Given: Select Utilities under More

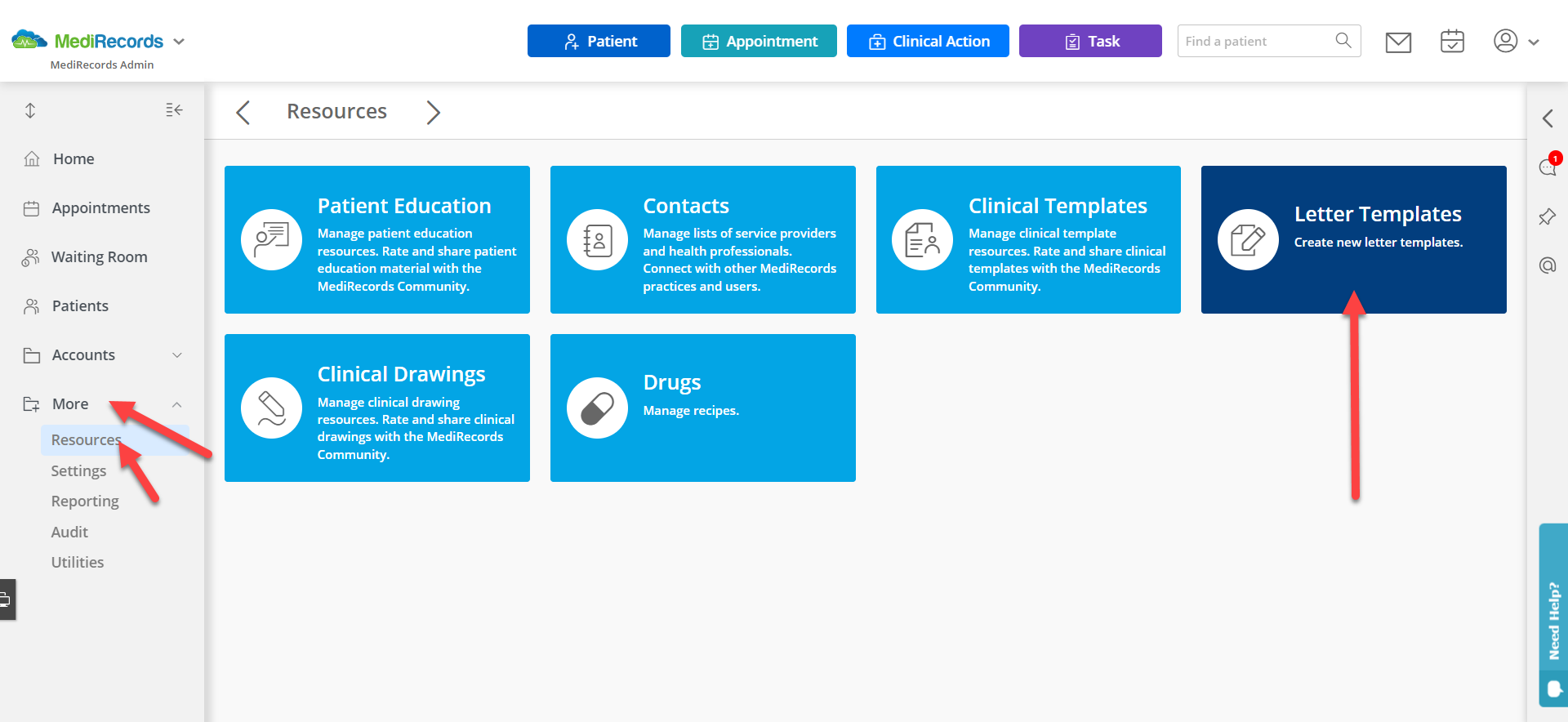Looking at the screenshot, I should (78, 562).
